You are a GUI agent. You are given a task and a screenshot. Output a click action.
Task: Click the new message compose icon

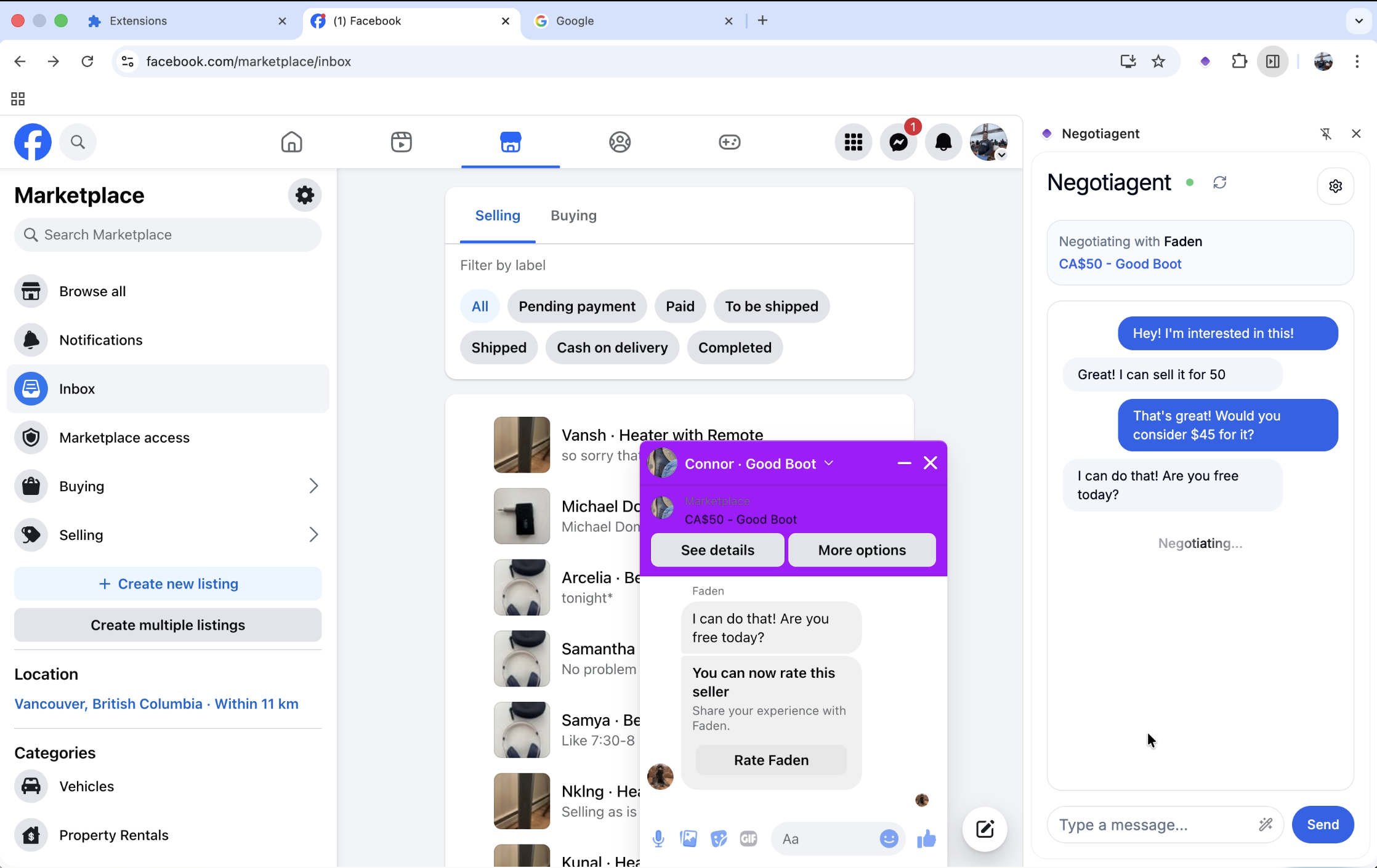coord(985,829)
